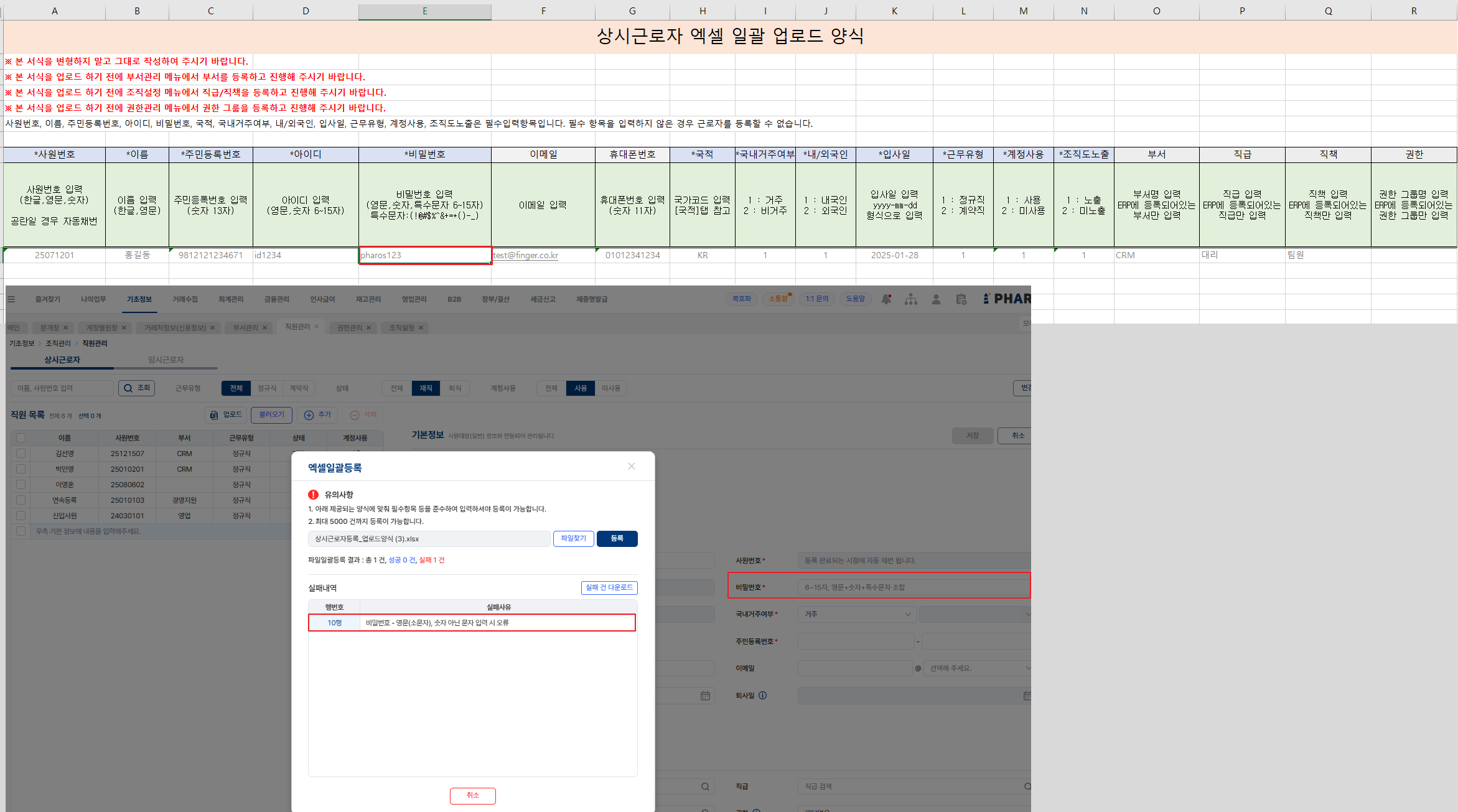Open the calendar icon left of 퇴사일
Image resolution: width=1458 pixels, height=812 pixels.
coord(705,696)
